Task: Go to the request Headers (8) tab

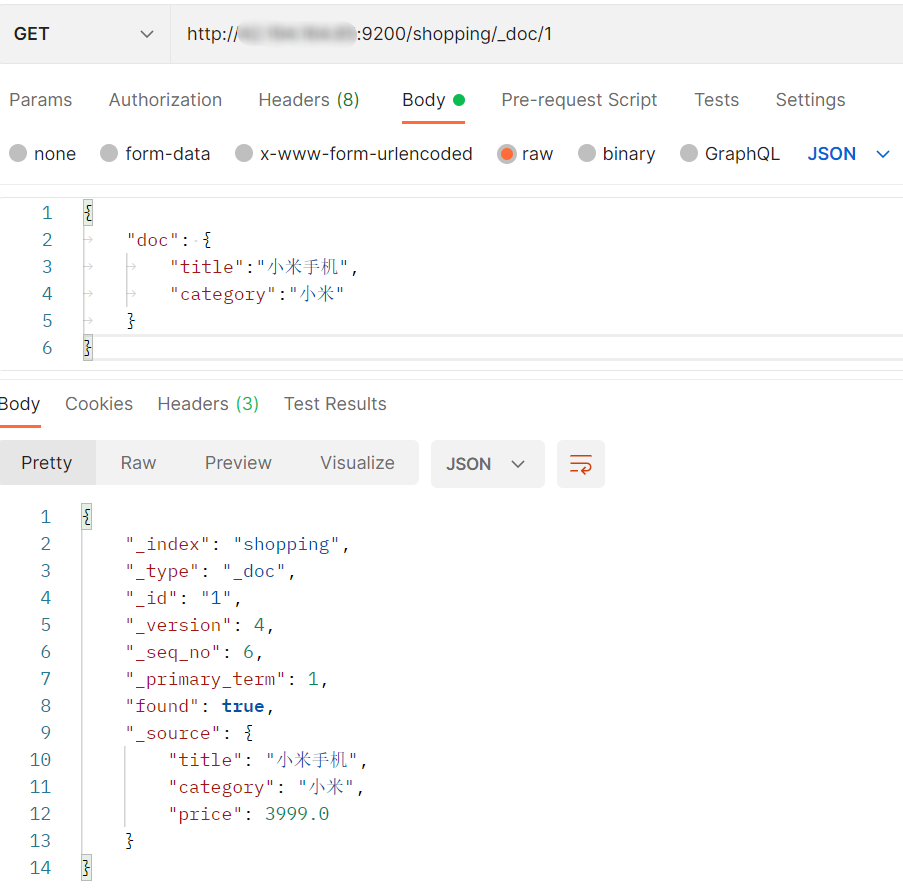Action: point(308,100)
